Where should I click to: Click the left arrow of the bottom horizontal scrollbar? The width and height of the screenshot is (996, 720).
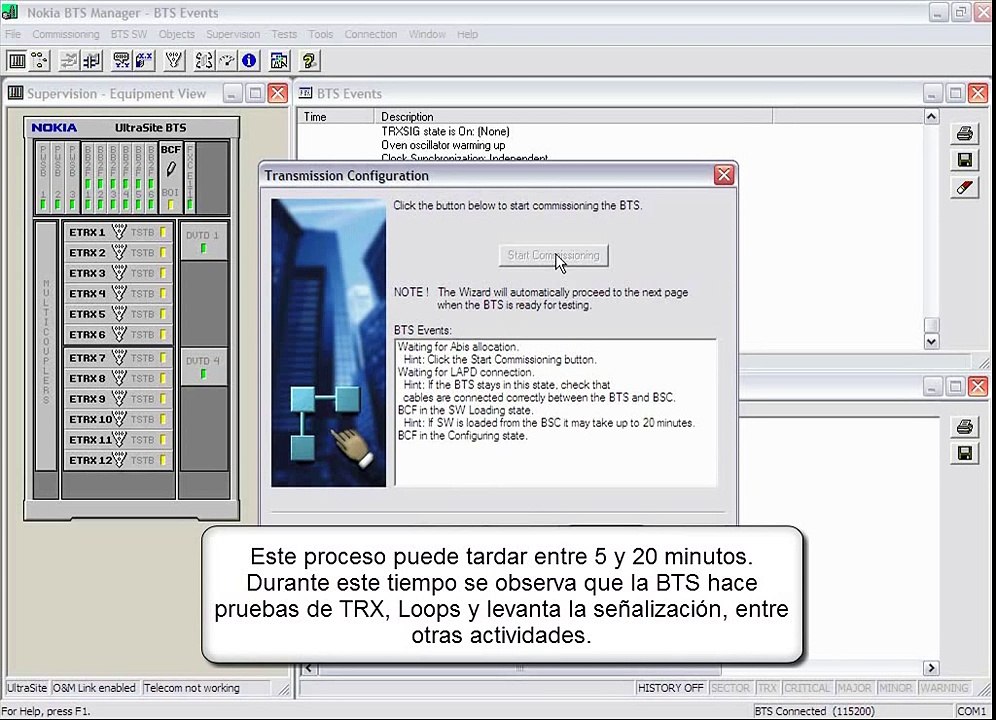tap(309, 668)
